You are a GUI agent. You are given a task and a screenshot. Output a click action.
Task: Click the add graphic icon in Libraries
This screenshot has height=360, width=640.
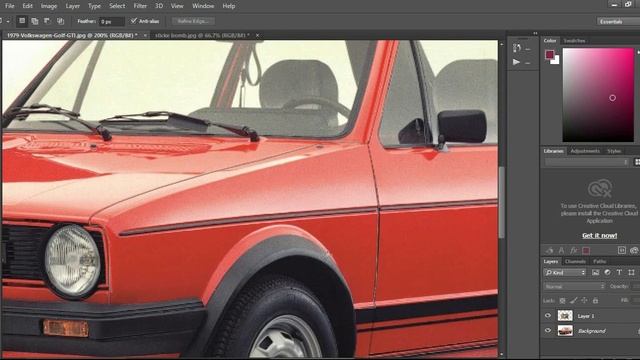coord(550,250)
